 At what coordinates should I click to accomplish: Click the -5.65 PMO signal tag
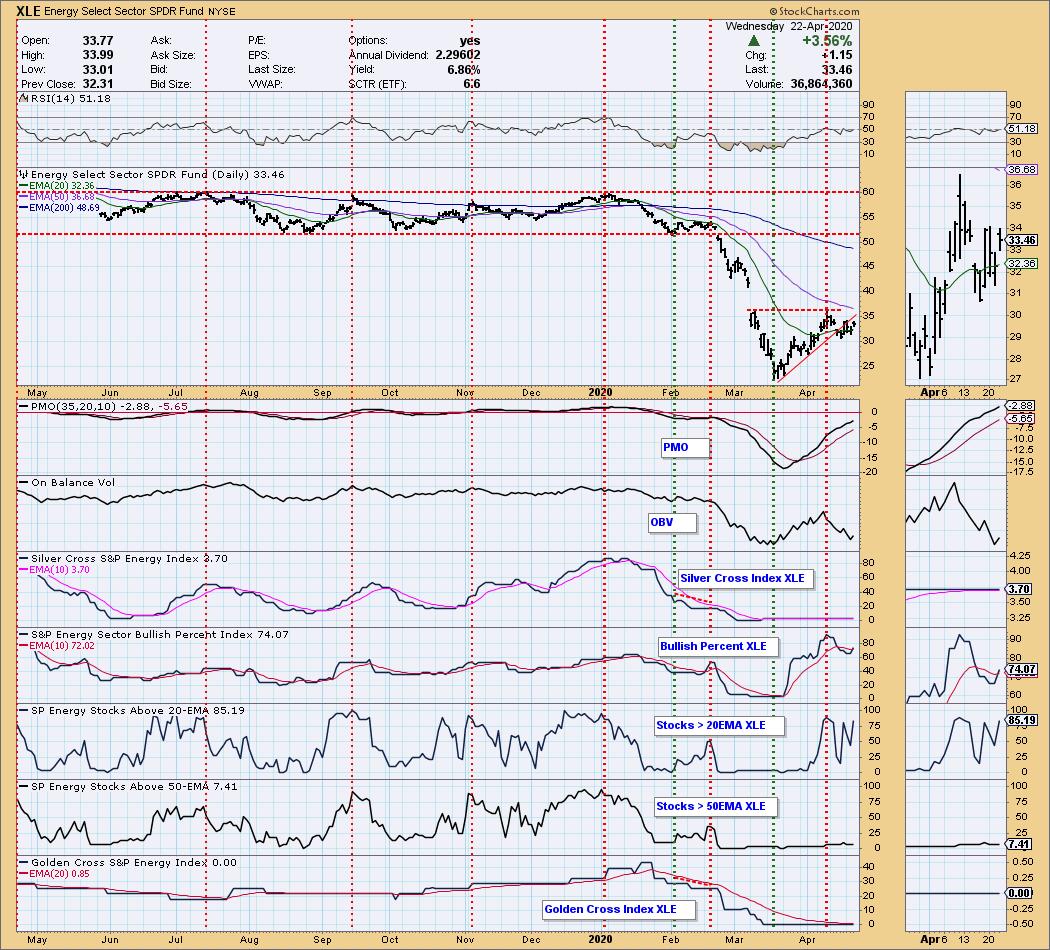click(x=1021, y=418)
